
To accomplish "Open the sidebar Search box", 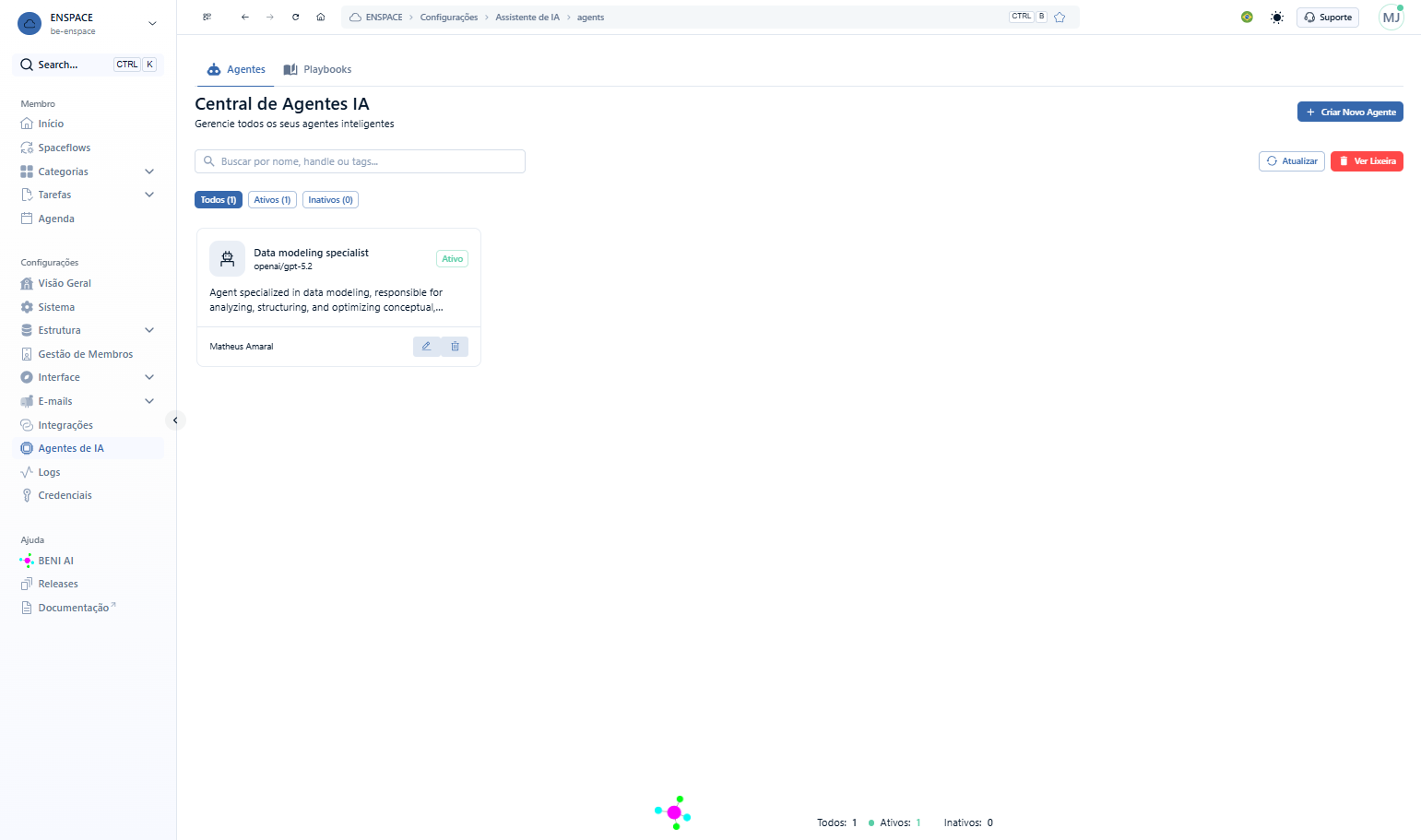I will click(88, 65).
